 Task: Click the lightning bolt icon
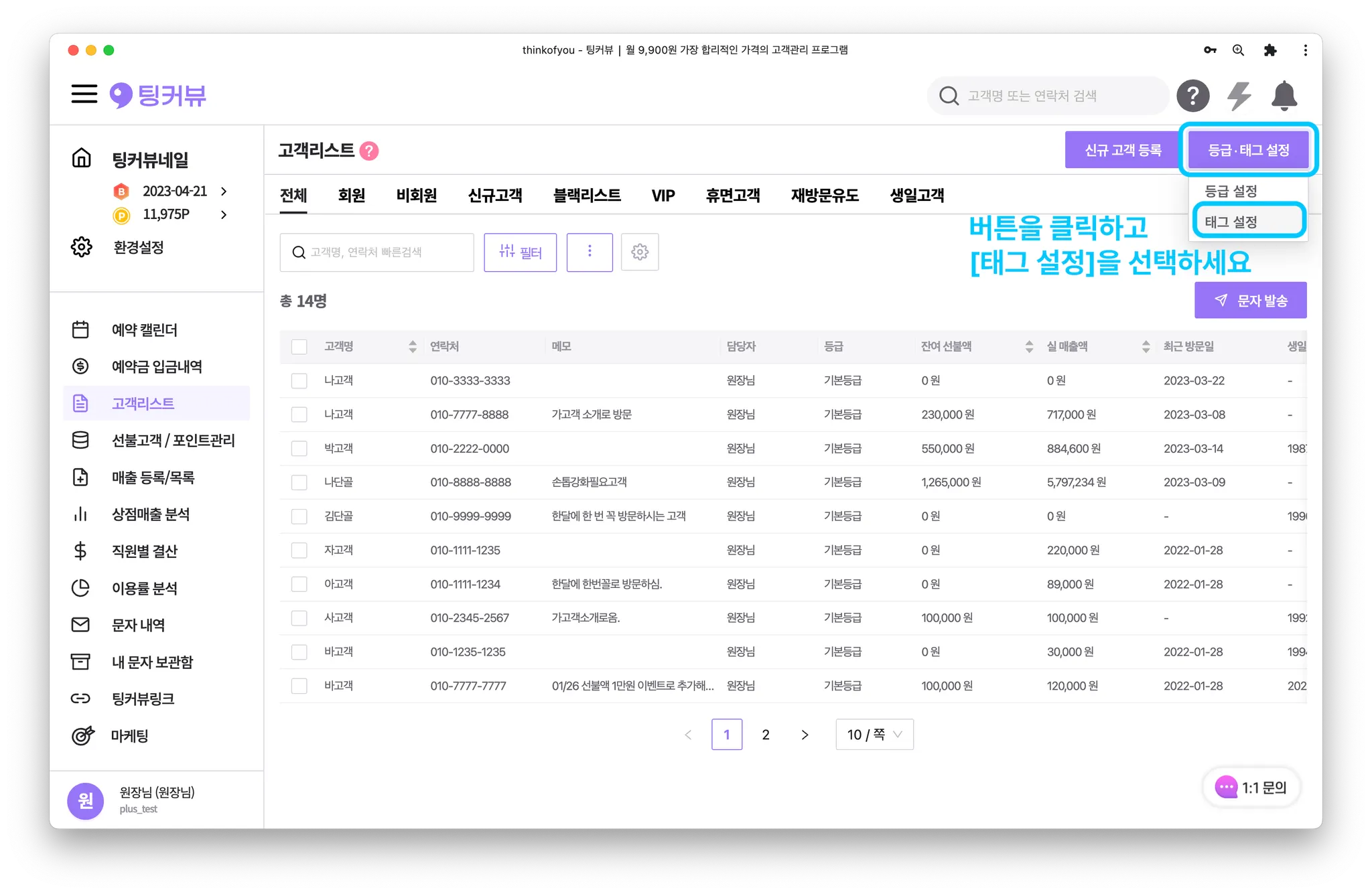click(x=1239, y=96)
